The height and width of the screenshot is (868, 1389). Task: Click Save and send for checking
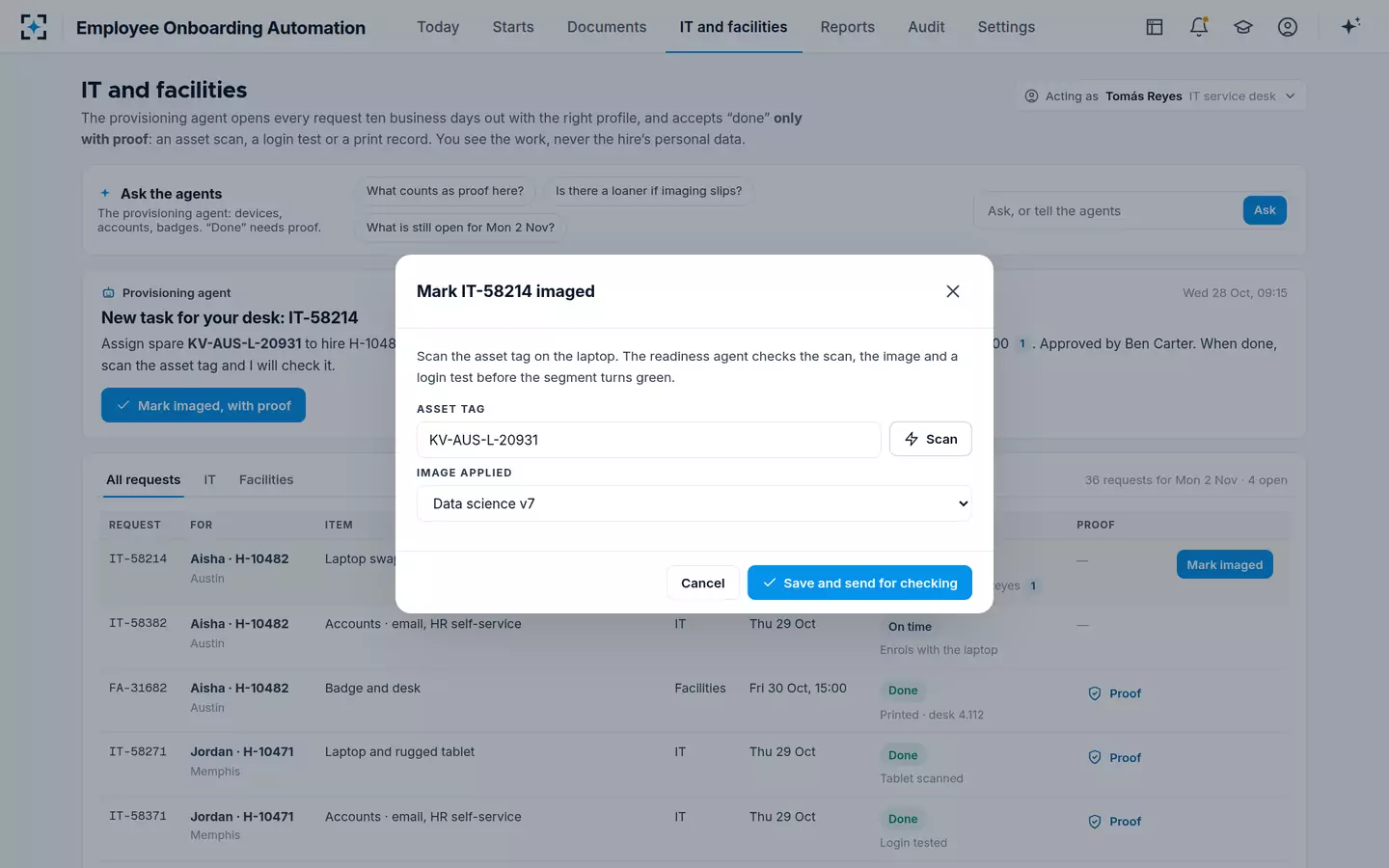coord(859,583)
